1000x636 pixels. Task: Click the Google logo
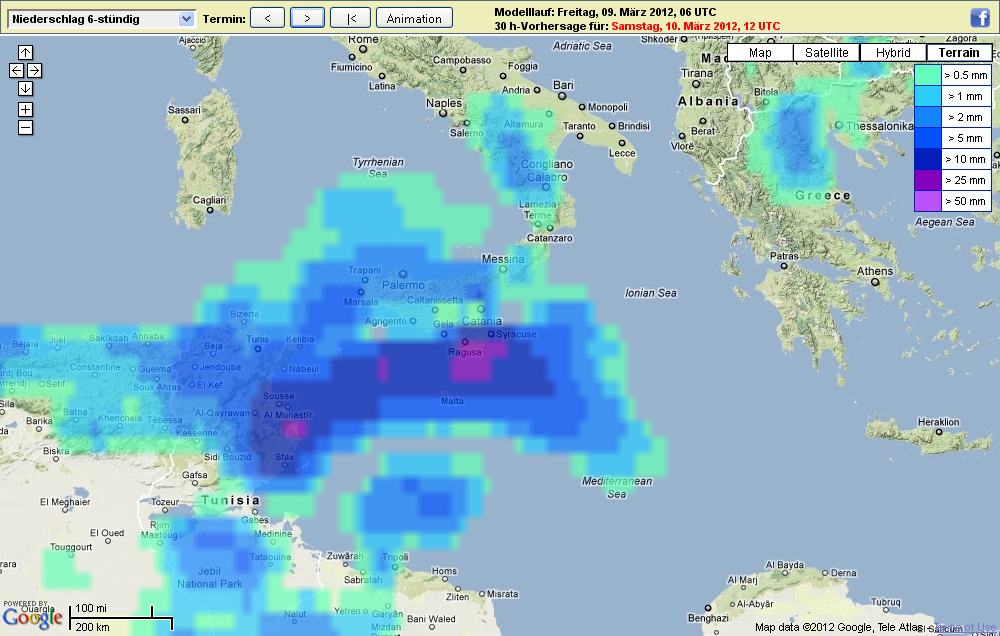point(33,618)
